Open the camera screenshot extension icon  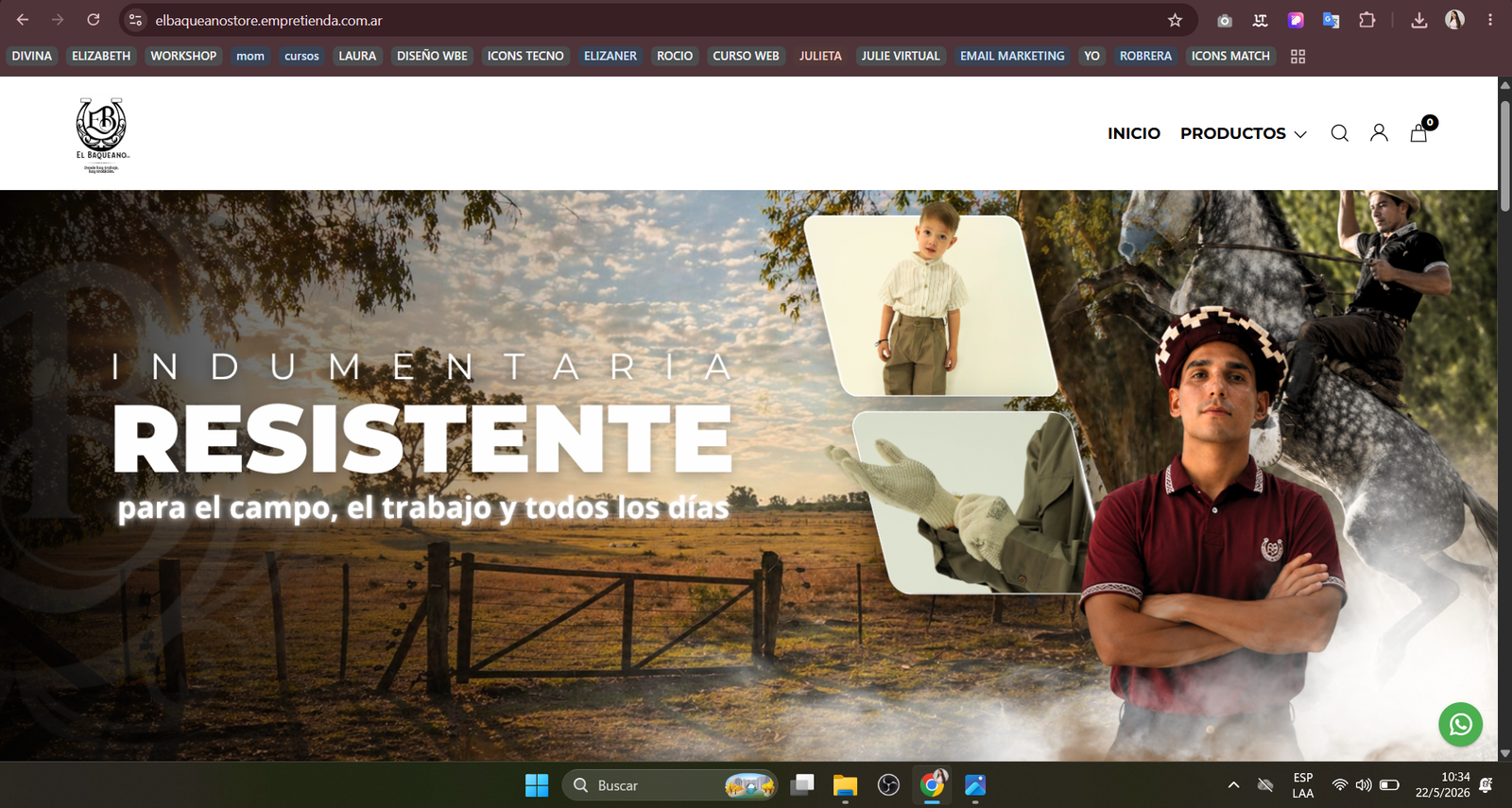pyautogui.click(x=1224, y=20)
